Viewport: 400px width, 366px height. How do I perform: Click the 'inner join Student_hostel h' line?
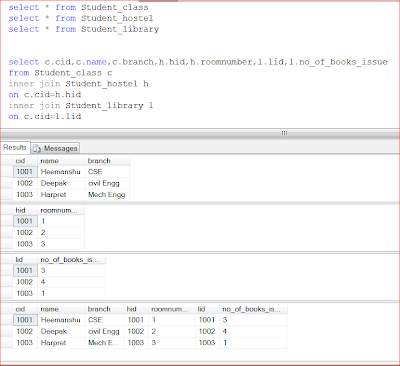[x=78, y=84]
